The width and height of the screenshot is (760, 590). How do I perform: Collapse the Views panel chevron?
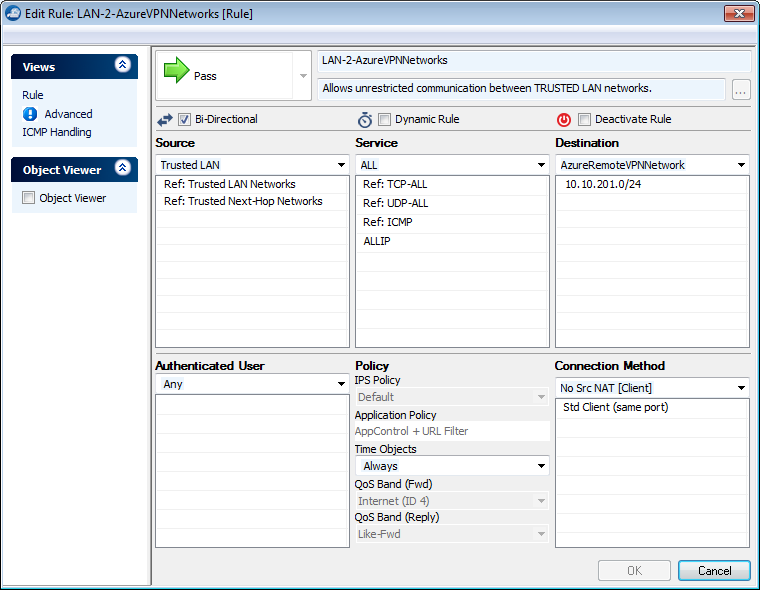[123, 64]
